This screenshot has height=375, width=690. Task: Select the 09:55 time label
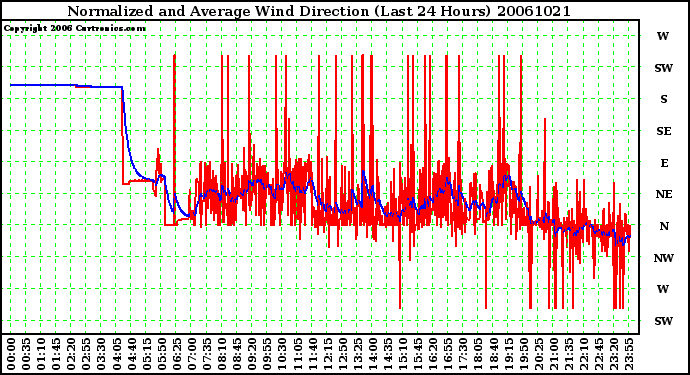click(267, 354)
